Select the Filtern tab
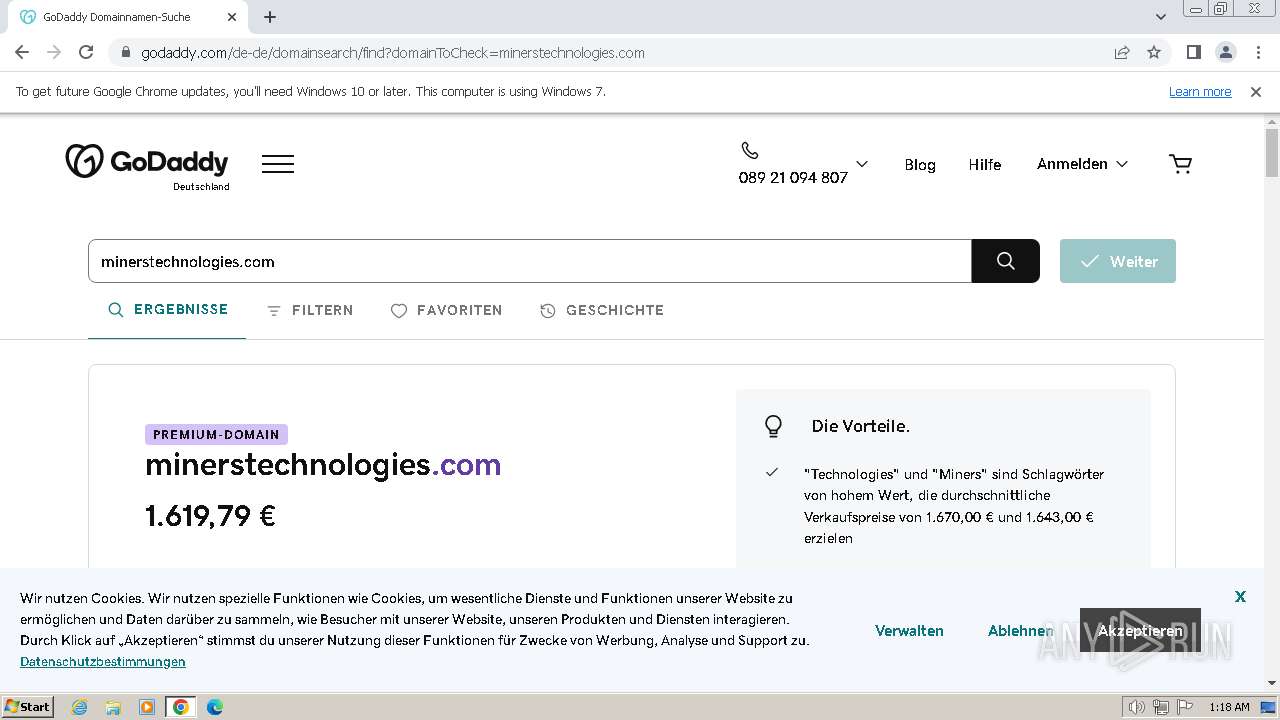This screenshot has height=720, width=1280. click(x=310, y=311)
